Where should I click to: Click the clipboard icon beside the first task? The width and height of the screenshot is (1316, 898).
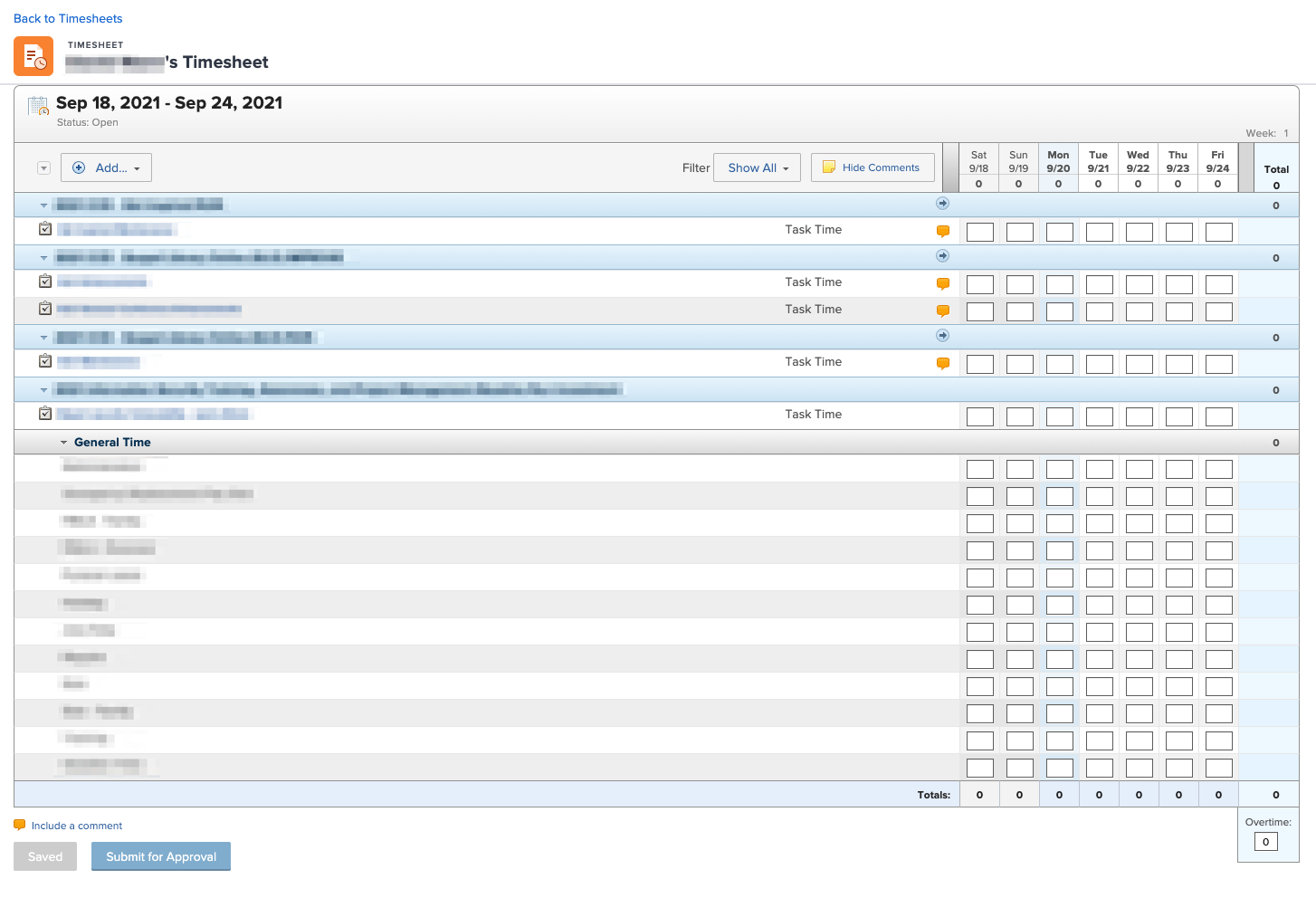44,228
